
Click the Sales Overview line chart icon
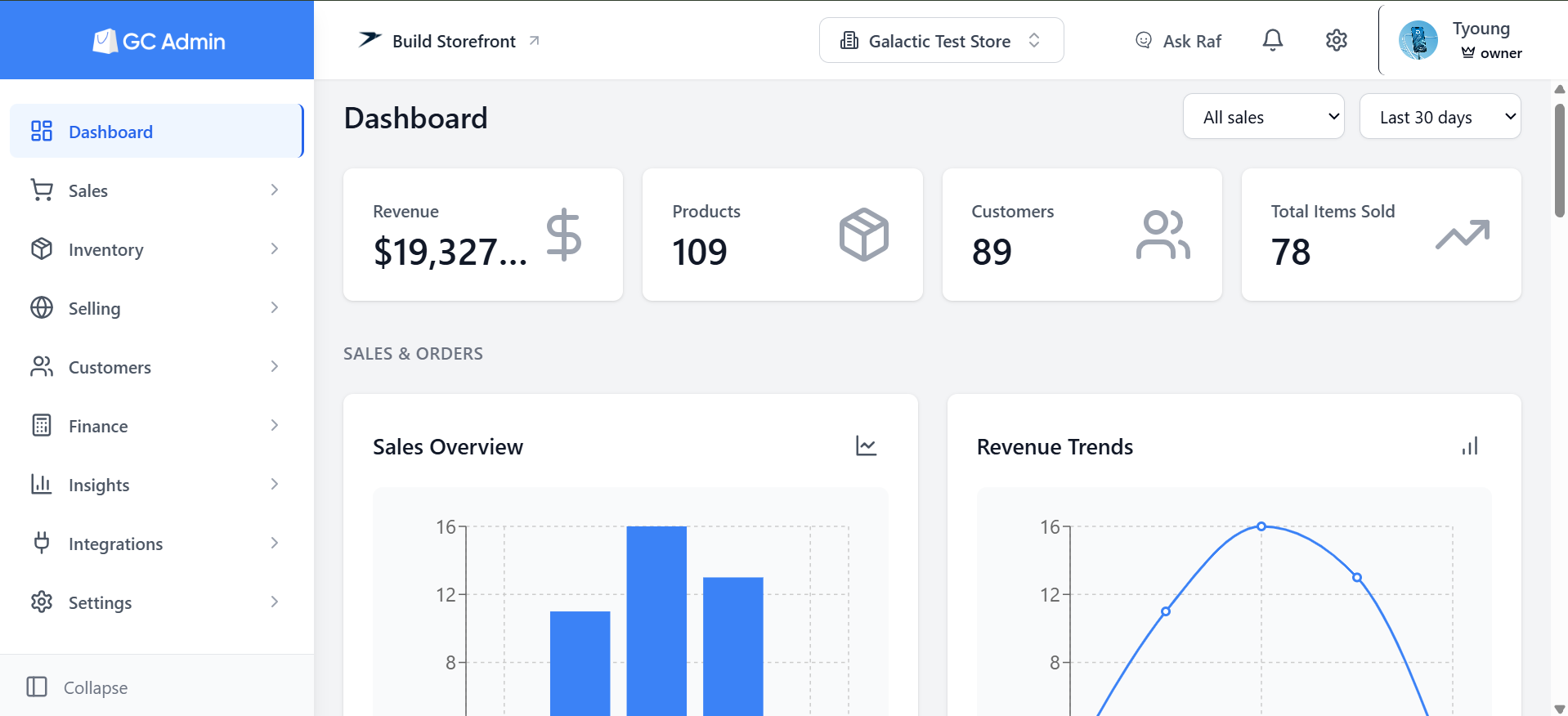(867, 446)
